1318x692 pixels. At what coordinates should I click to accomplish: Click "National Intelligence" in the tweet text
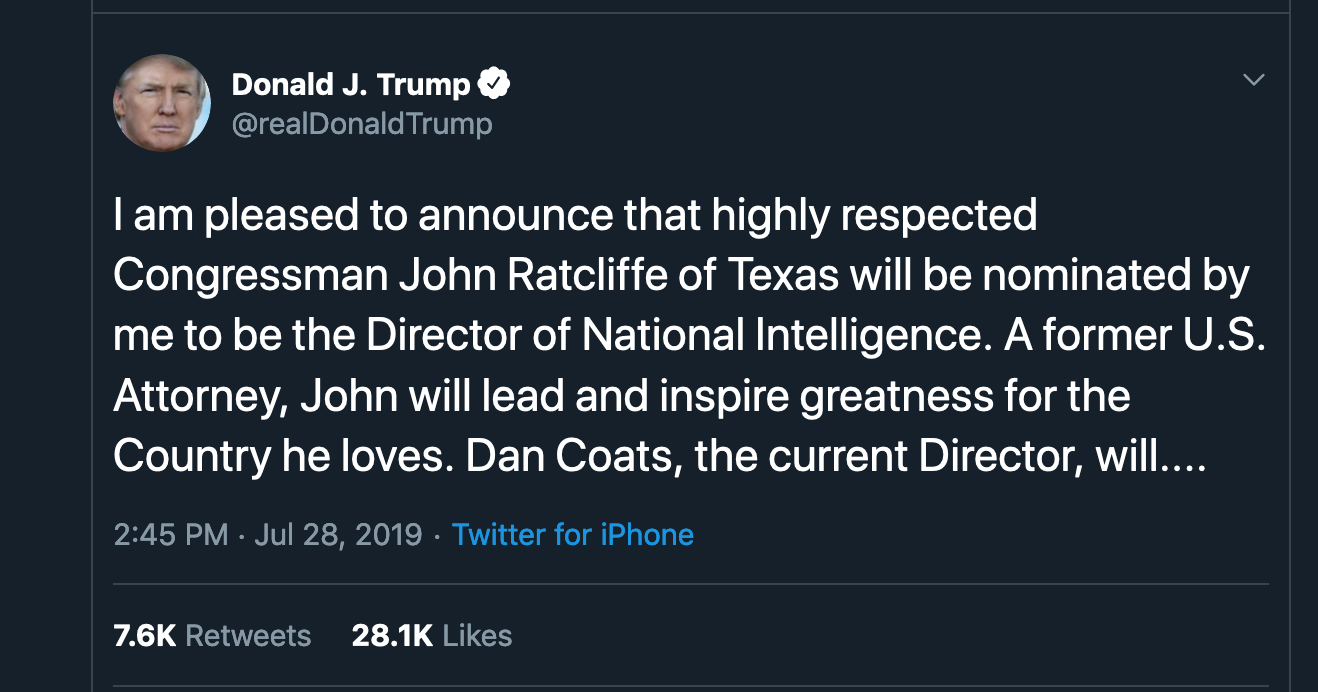point(763,336)
